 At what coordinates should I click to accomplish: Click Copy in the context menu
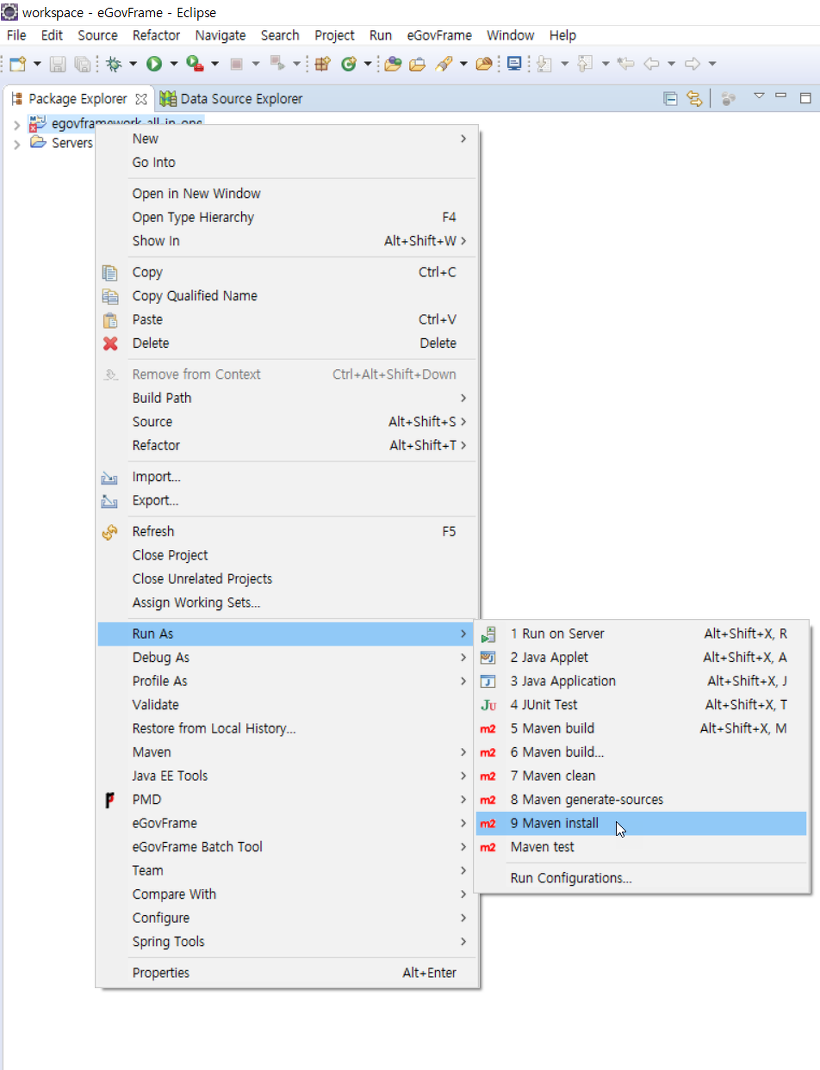[288, 272]
